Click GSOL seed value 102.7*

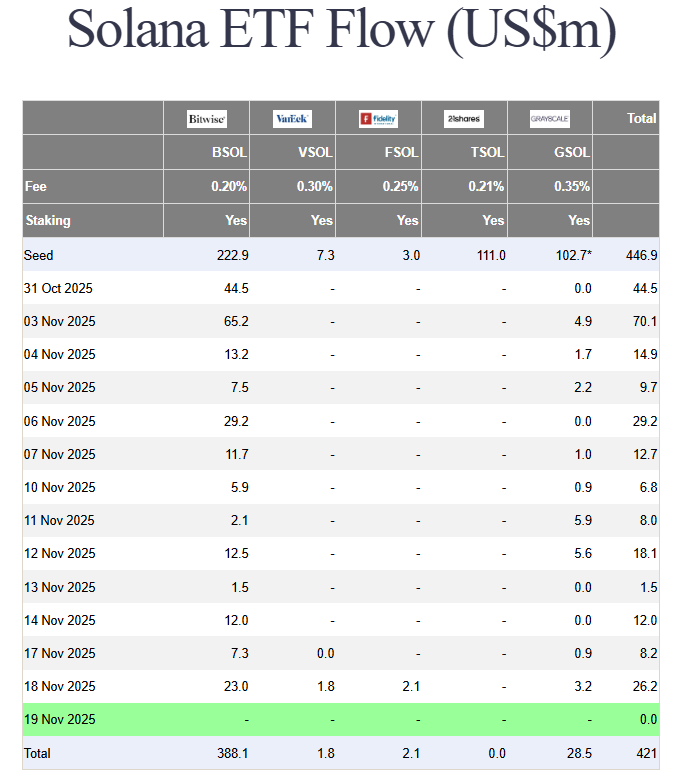572,255
